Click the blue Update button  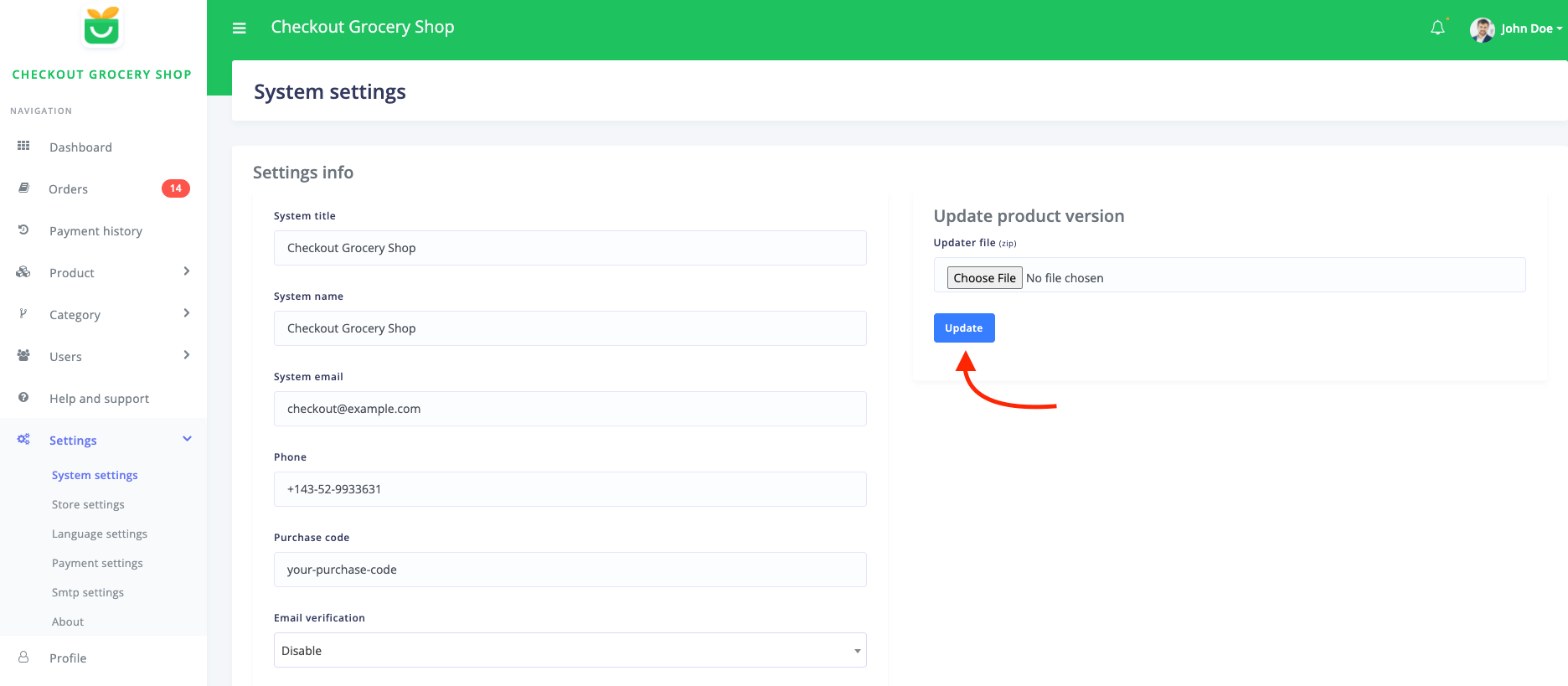pyautogui.click(x=964, y=328)
